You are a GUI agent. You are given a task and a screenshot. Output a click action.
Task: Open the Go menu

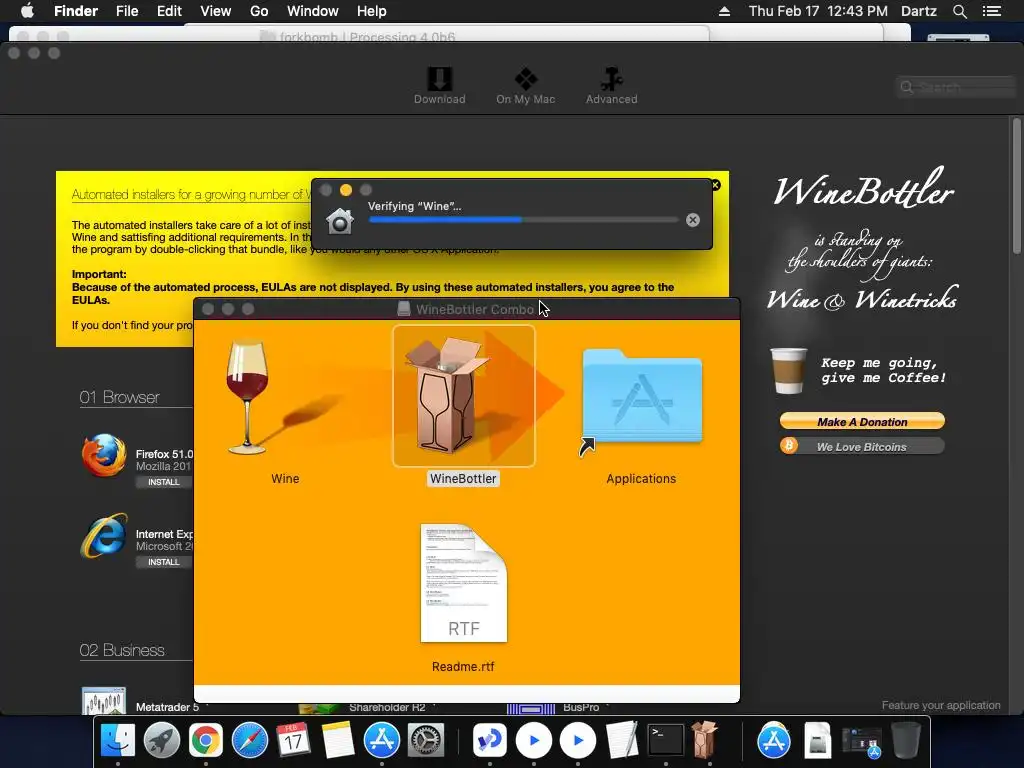(x=259, y=11)
